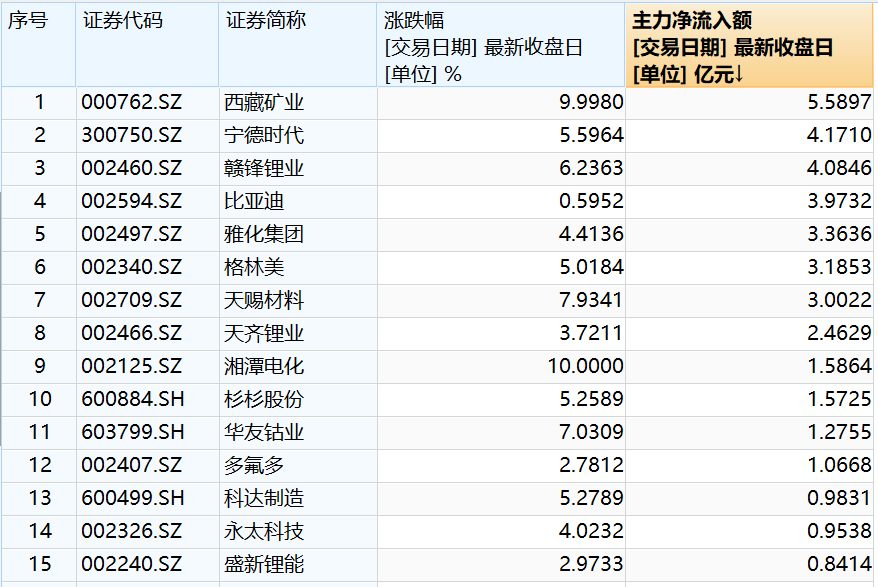
Task: Select stock name 华友钴业
Action: [264, 433]
